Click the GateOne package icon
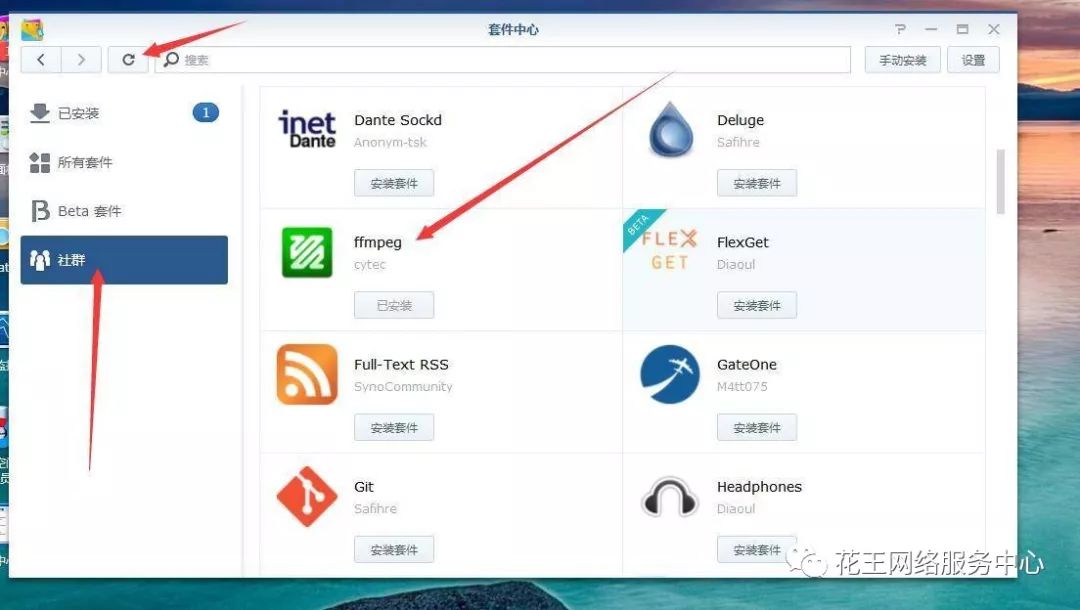This screenshot has height=610, width=1080. [x=669, y=375]
